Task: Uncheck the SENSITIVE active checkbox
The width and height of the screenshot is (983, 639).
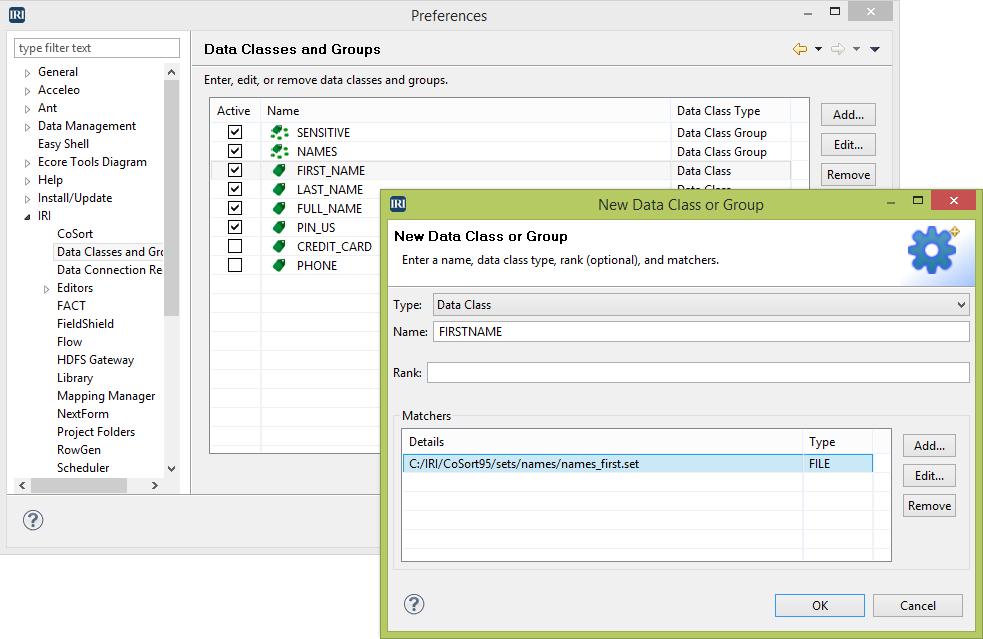Action: [x=235, y=132]
